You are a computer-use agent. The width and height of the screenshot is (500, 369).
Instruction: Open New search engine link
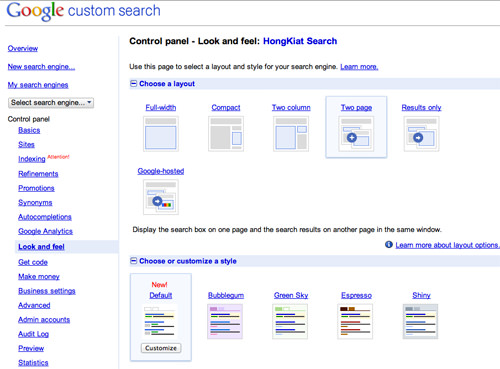click(41, 67)
